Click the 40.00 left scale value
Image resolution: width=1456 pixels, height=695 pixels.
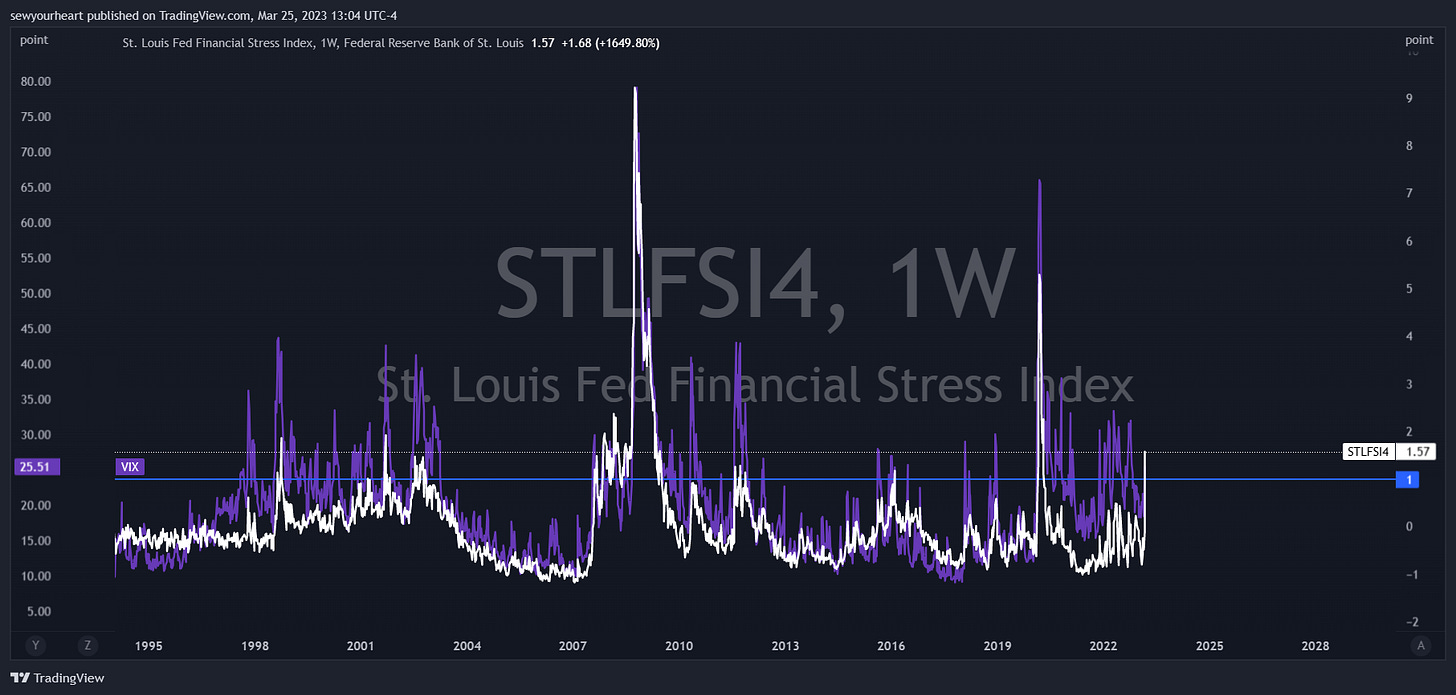coord(35,364)
